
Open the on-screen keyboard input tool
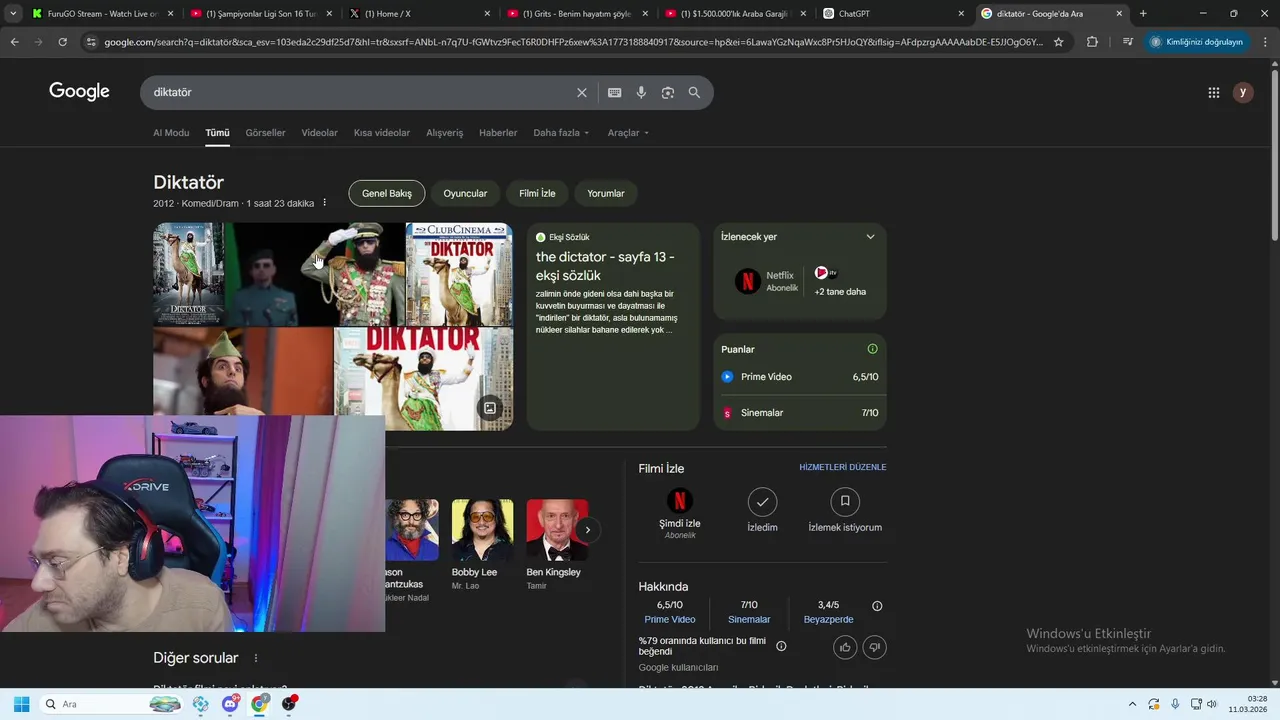[614, 92]
